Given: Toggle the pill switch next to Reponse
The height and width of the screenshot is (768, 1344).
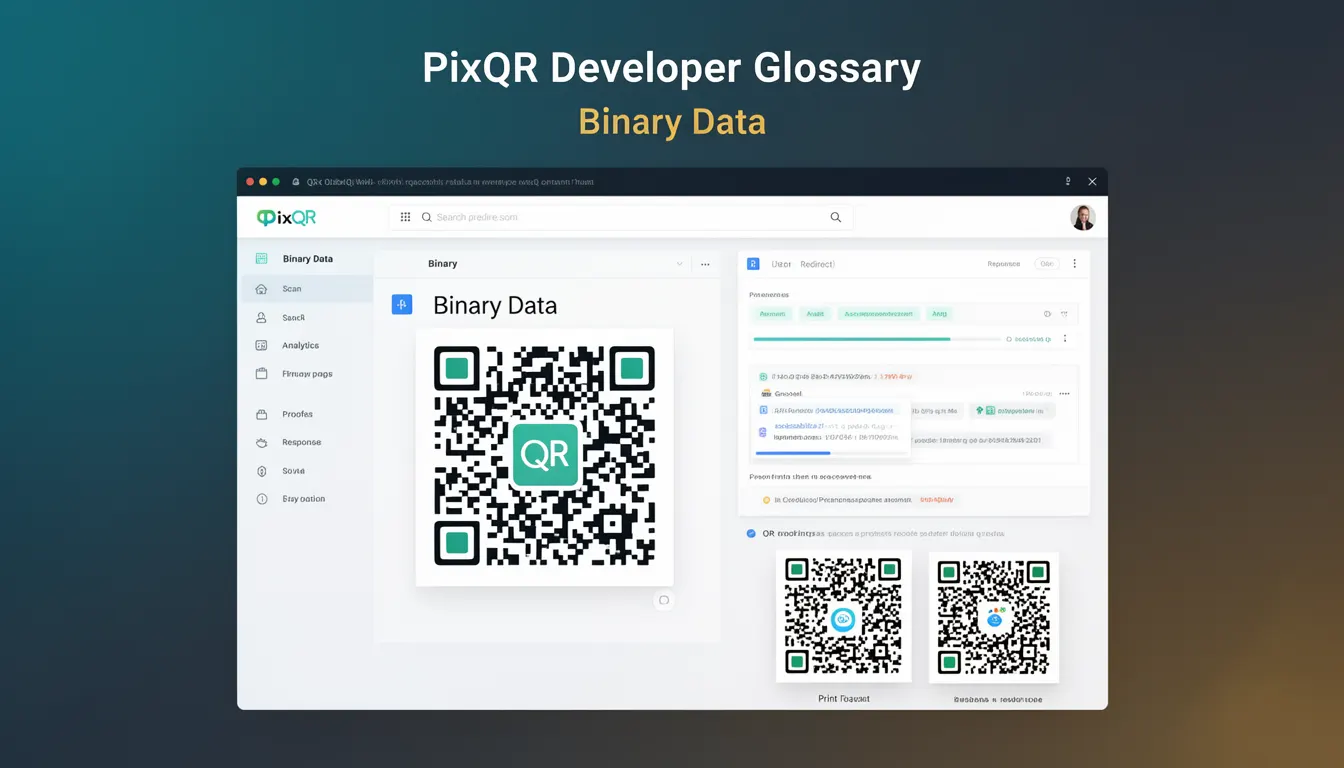Looking at the screenshot, I should 1047,264.
